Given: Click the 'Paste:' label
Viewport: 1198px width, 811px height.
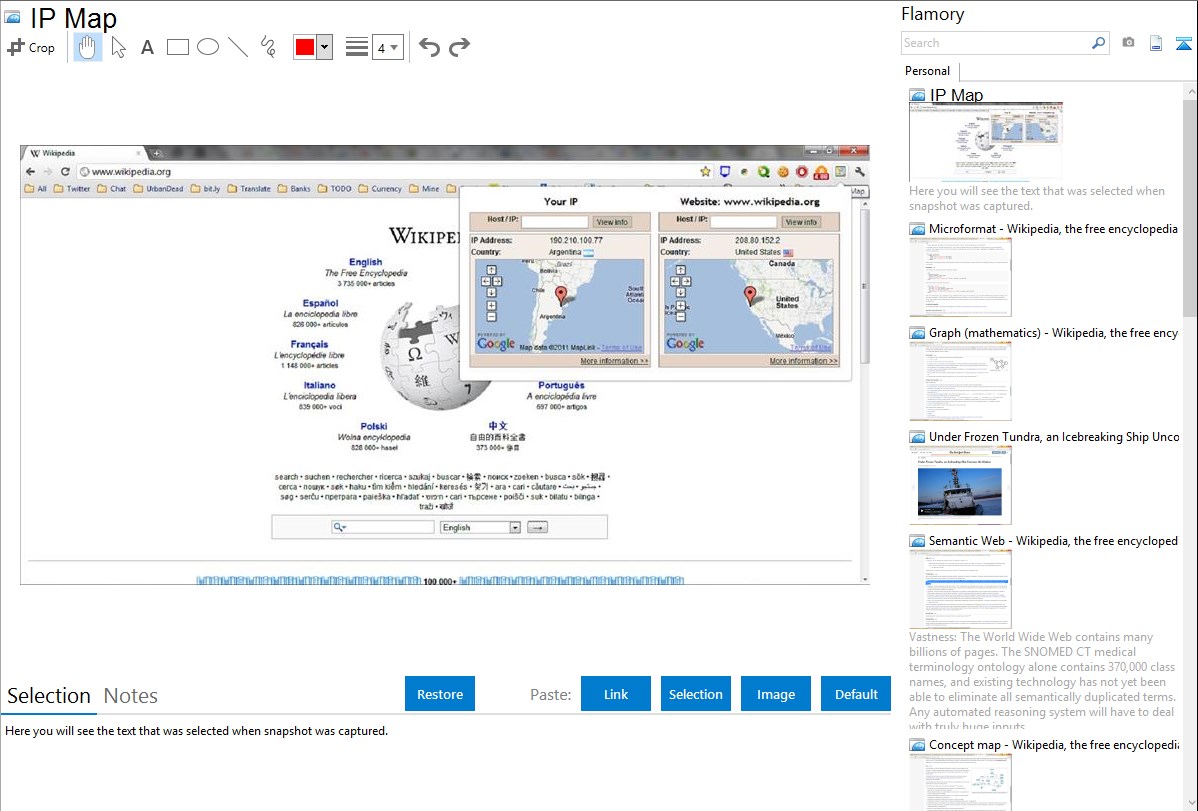Looking at the screenshot, I should 551,695.
